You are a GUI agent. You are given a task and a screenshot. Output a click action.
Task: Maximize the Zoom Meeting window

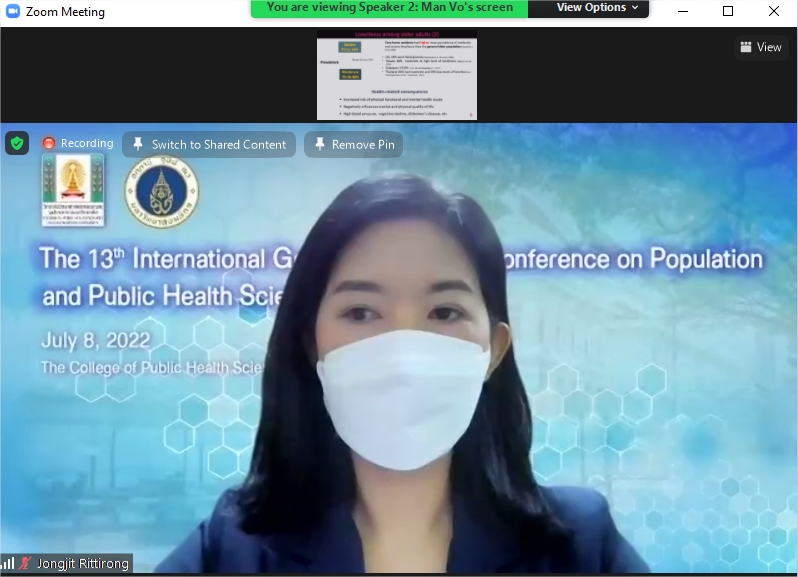pyautogui.click(x=728, y=12)
